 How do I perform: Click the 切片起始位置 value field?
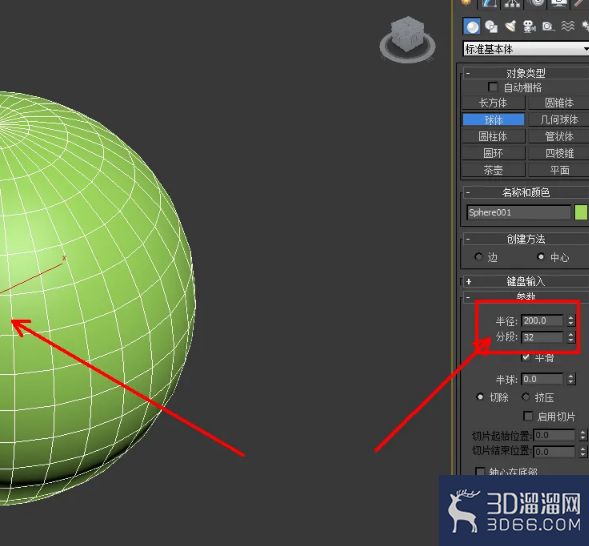(554, 435)
